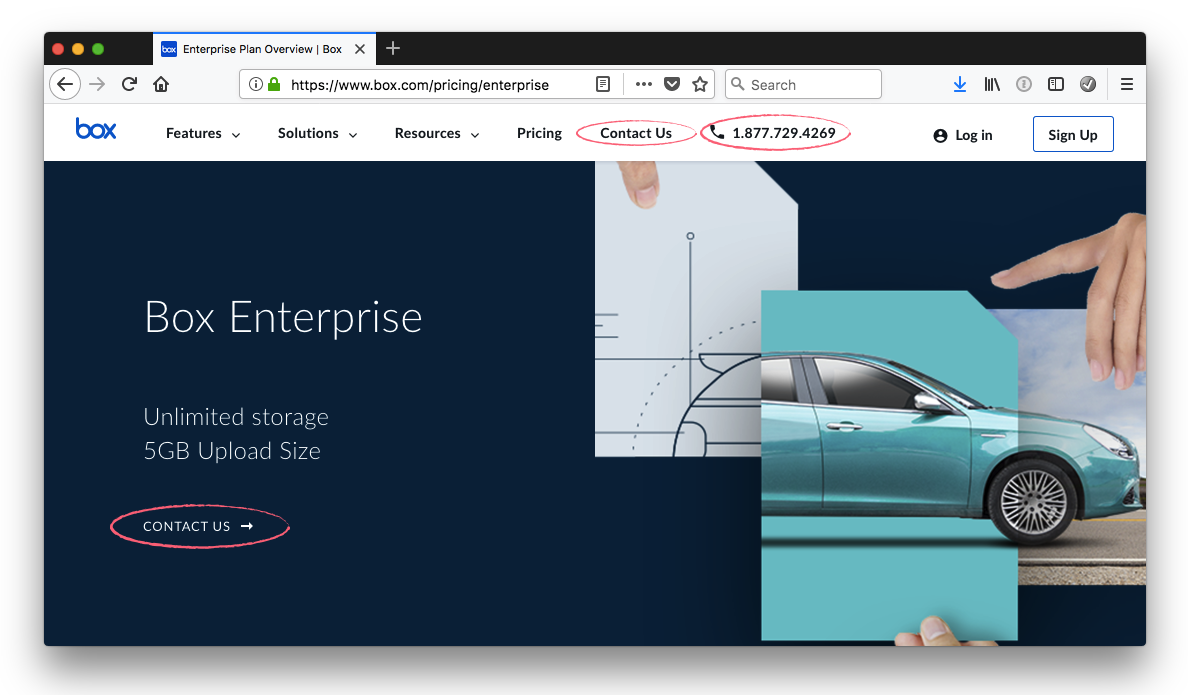Click the phone icon beside the number

click(717, 133)
